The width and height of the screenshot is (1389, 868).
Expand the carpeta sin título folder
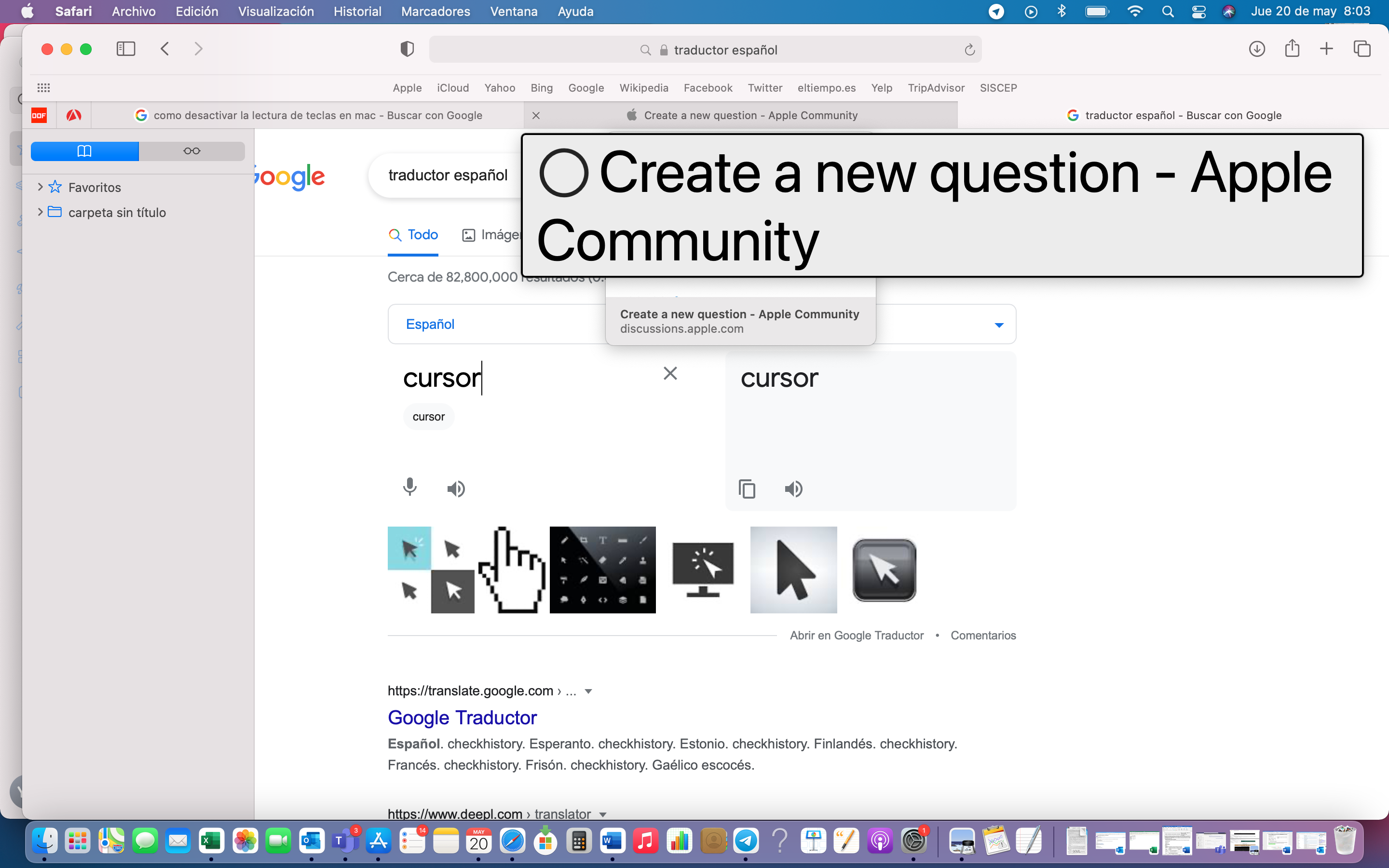coord(40,212)
